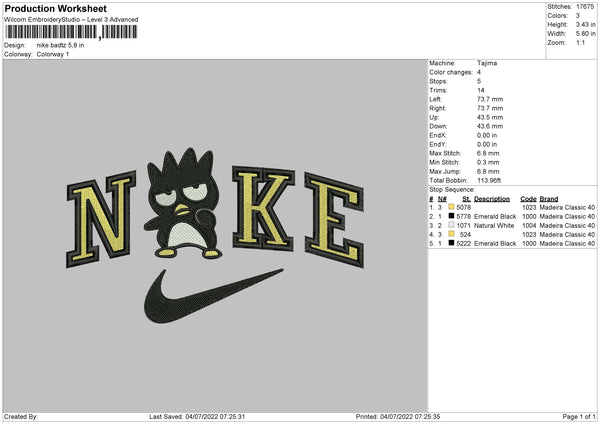Viewport: 600px width, 424px height.
Task: Click the Trims value '14'
Action: point(481,90)
